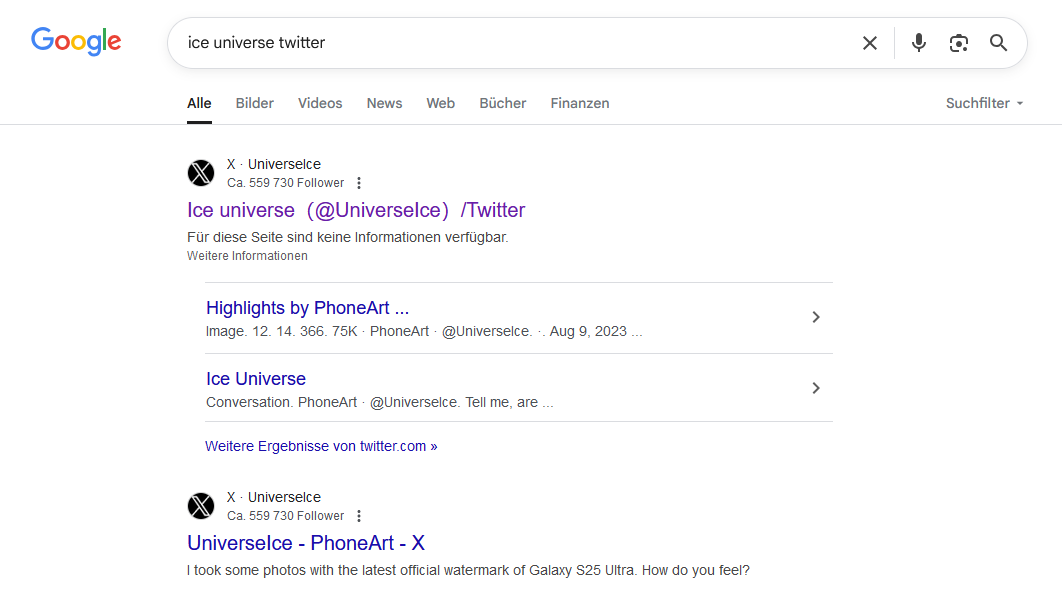Click the Google logo

click(x=76, y=41)
